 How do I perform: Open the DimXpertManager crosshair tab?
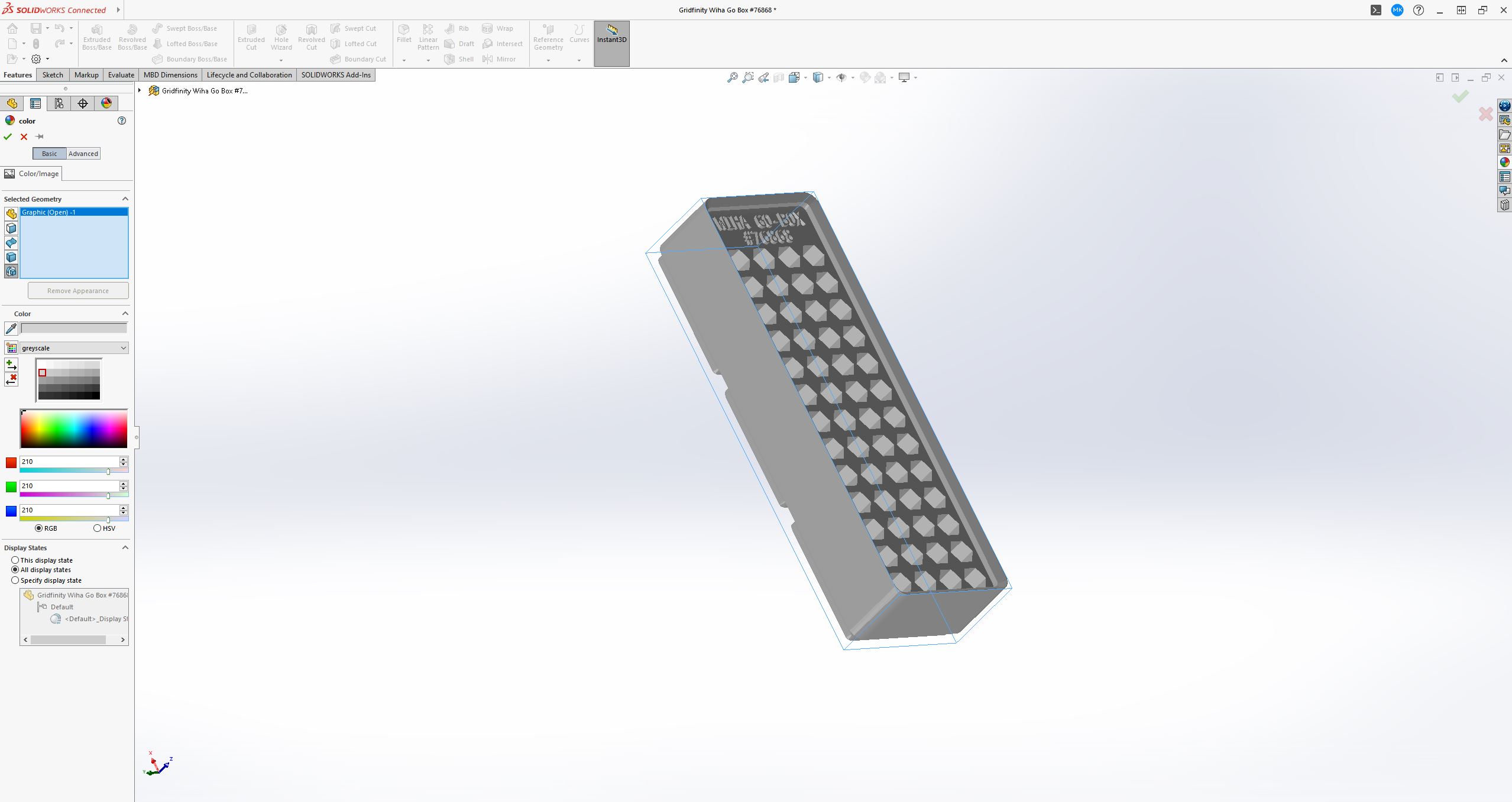click(83, 103)
